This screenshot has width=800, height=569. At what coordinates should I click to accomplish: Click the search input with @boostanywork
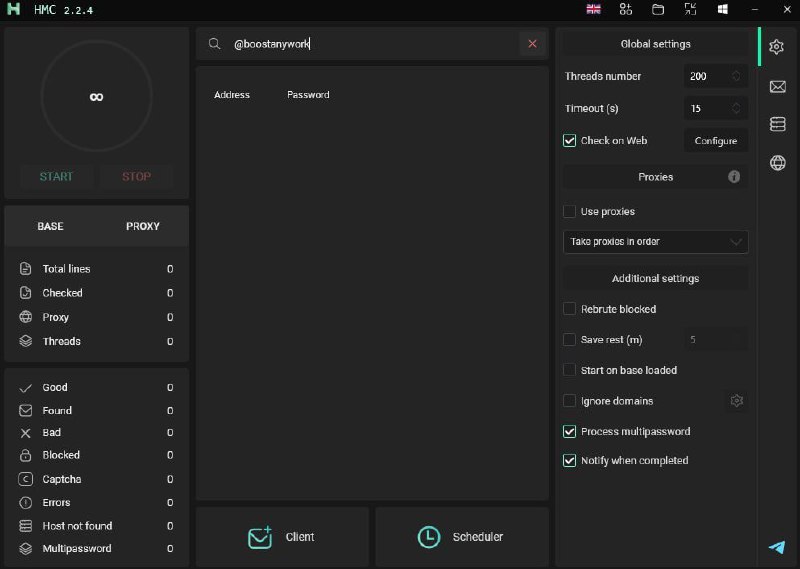point(372,44)
